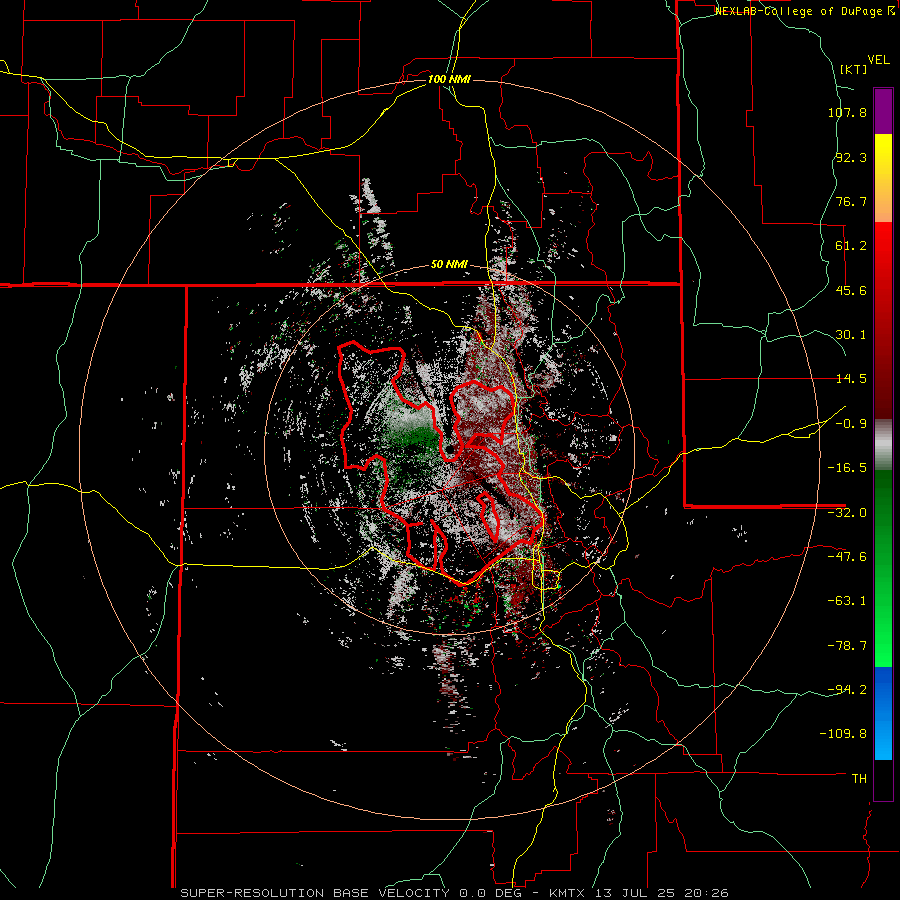Click the -32.0 velocity scale value

coord(847,513)
